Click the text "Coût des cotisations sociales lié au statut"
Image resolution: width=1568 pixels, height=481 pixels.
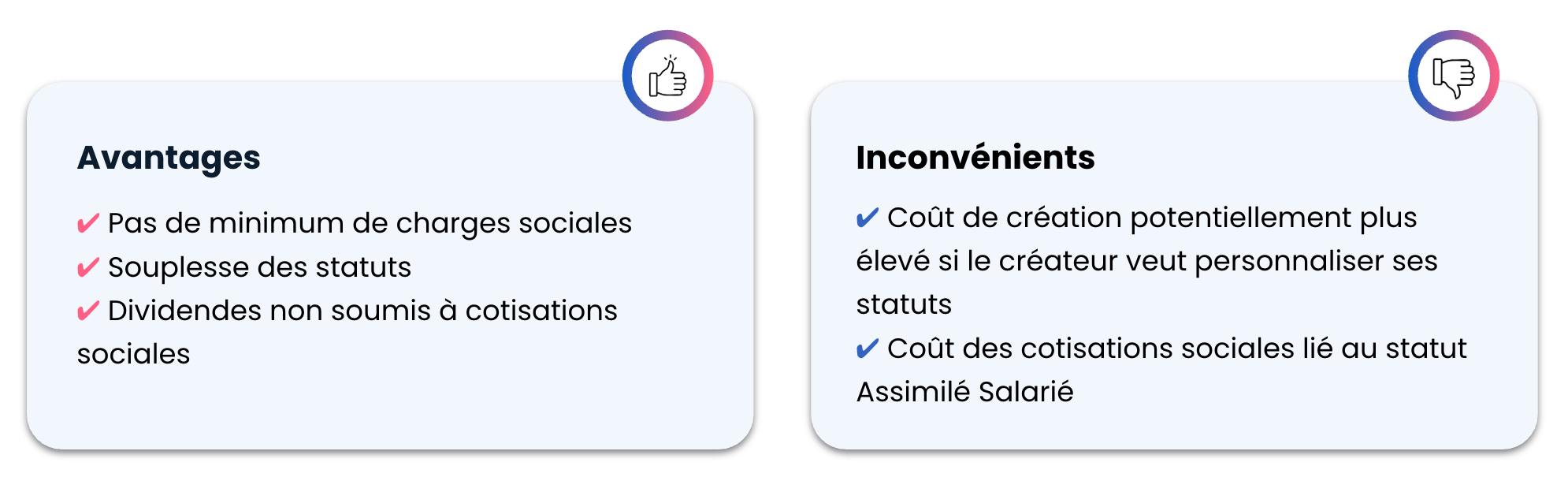click(x=1176, y=349)
